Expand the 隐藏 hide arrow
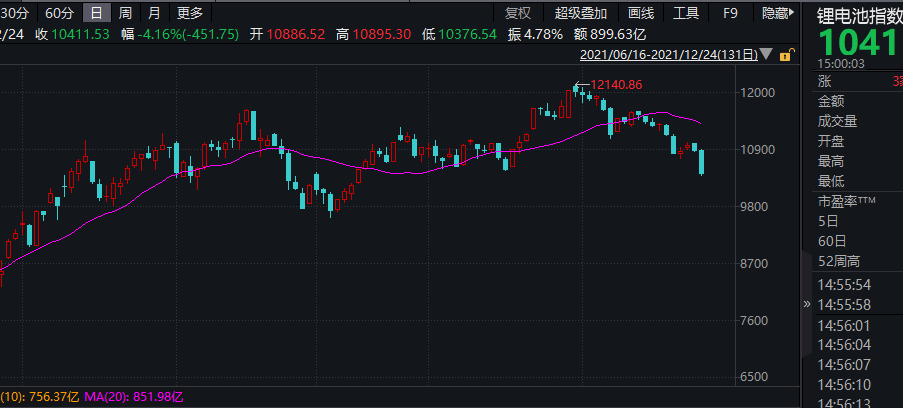Screen dimensions: 903x408 click(794, 13)
